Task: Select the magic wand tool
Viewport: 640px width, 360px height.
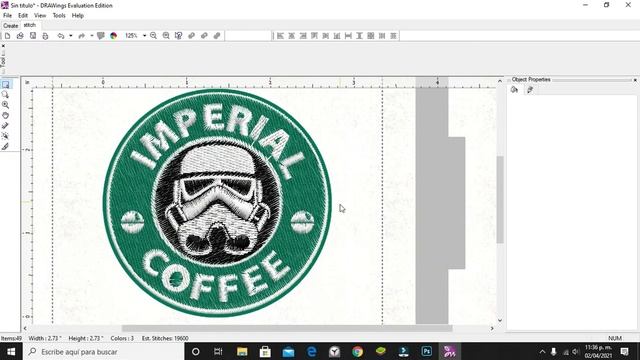Action: click(5, 136)
